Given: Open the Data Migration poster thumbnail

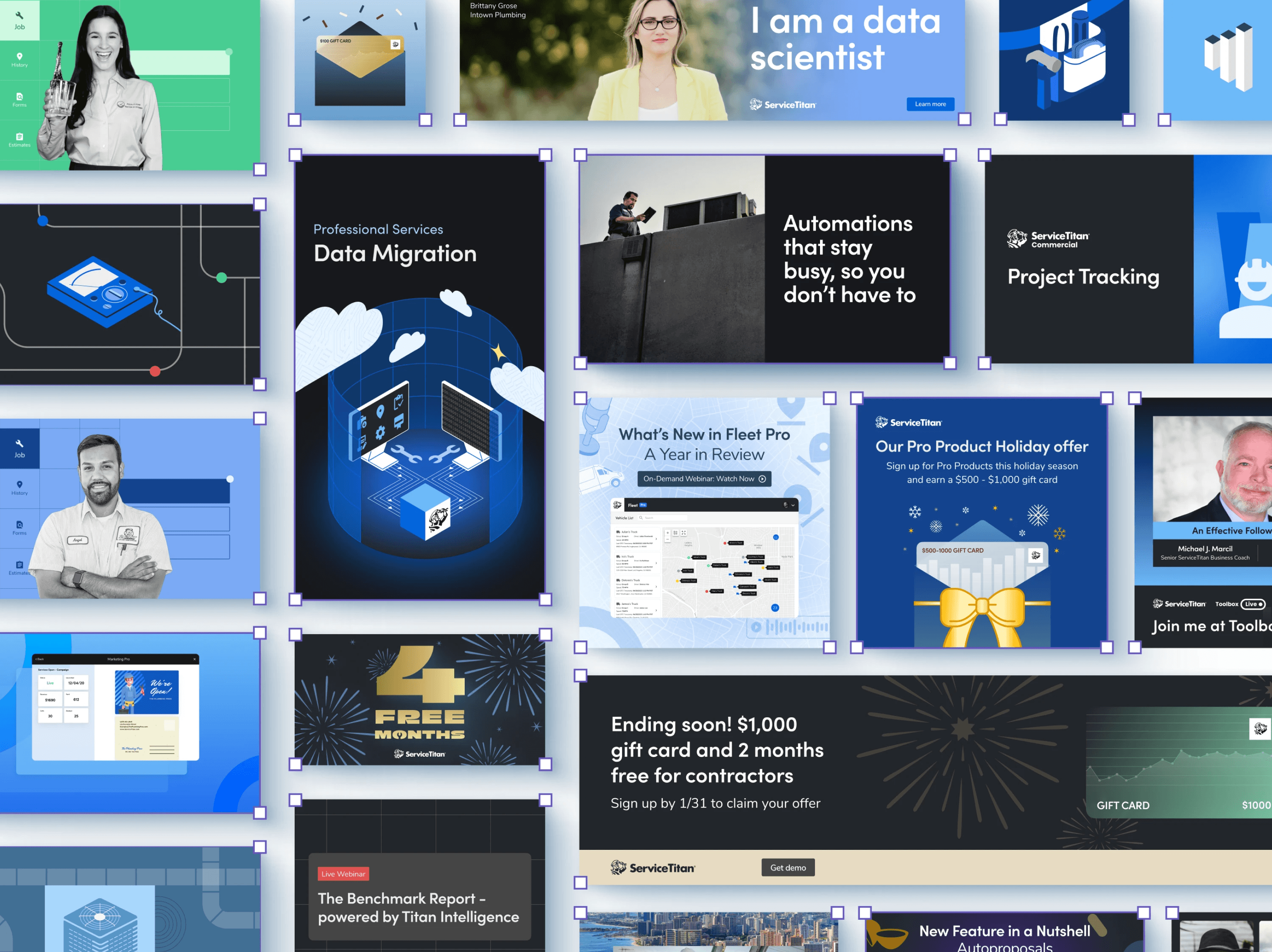Looking at the screenshot, I should [x=420, y=376].
